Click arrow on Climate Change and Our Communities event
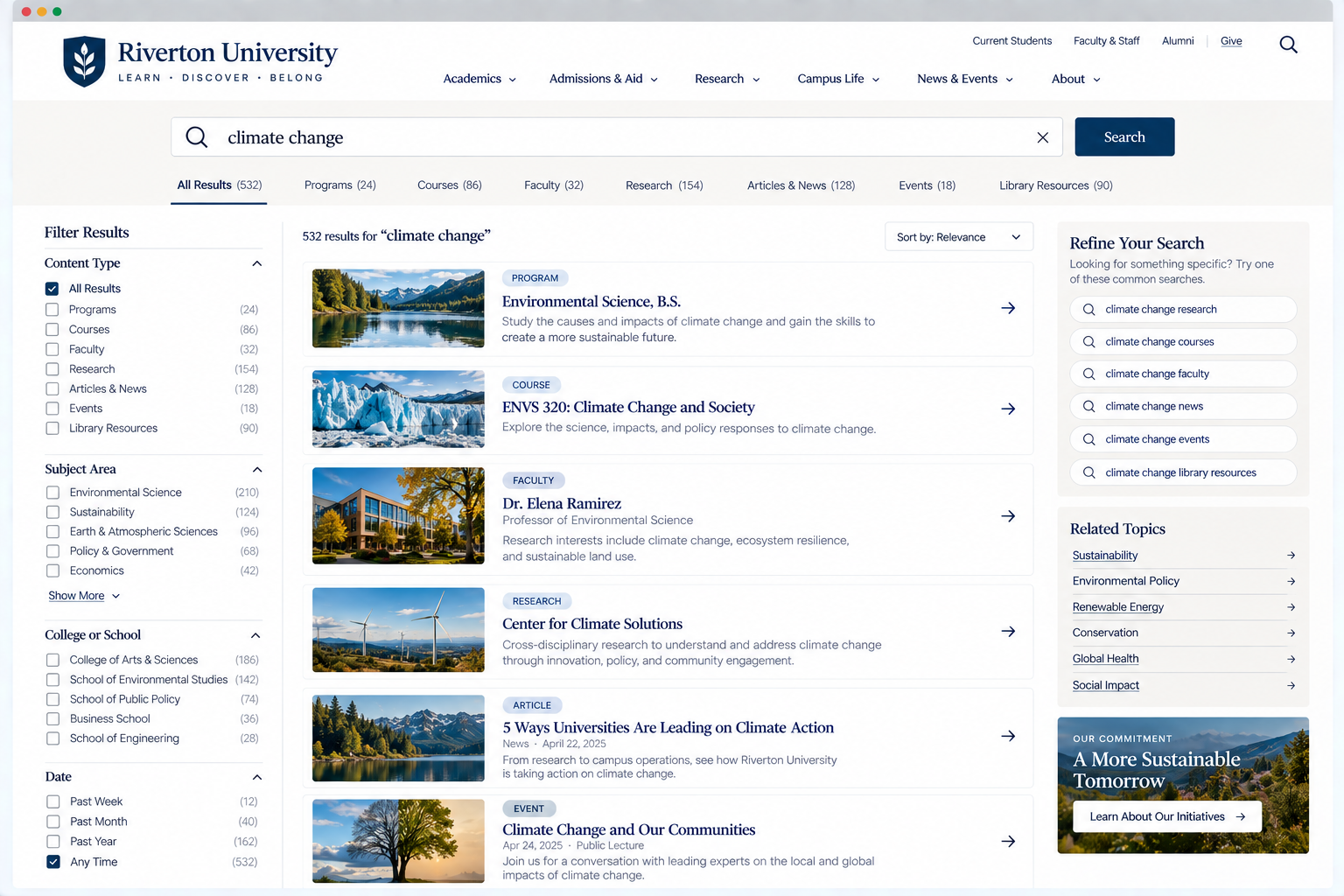The height and width of the screenshot is (896, 1344). [1008, 841]
